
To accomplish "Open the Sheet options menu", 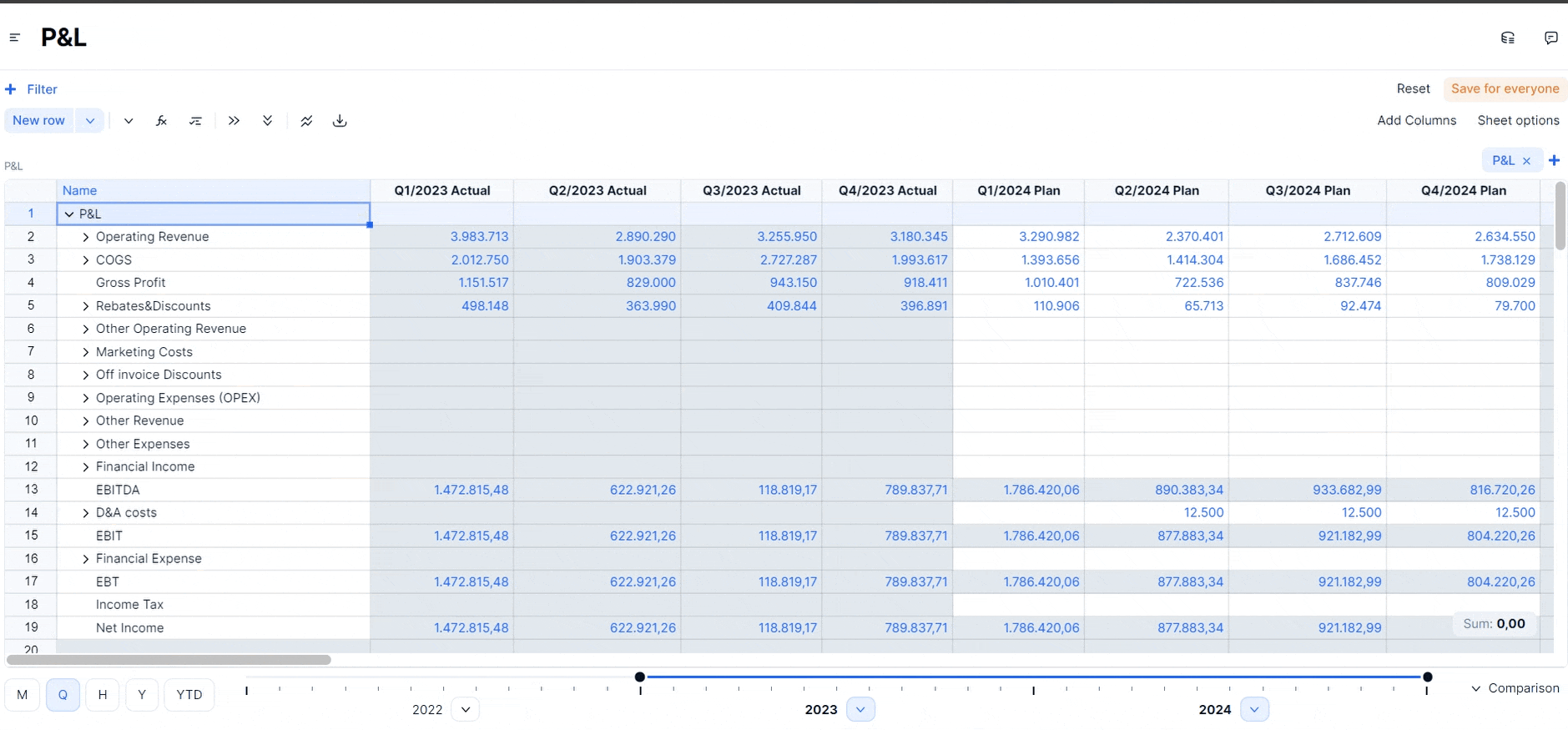I will [1518, 120].
